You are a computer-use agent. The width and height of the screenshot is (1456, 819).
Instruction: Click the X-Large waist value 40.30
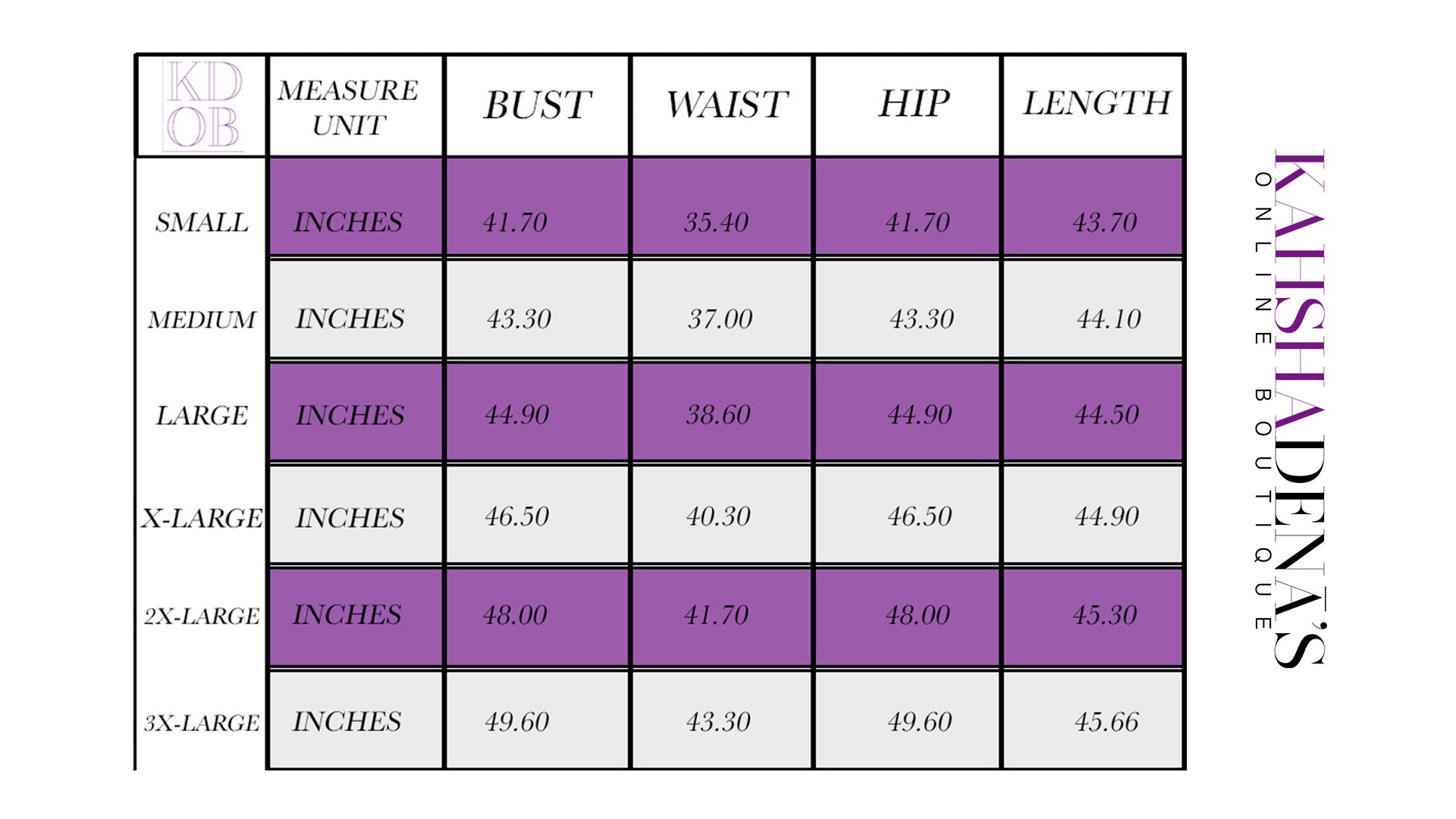click(718, 516)
